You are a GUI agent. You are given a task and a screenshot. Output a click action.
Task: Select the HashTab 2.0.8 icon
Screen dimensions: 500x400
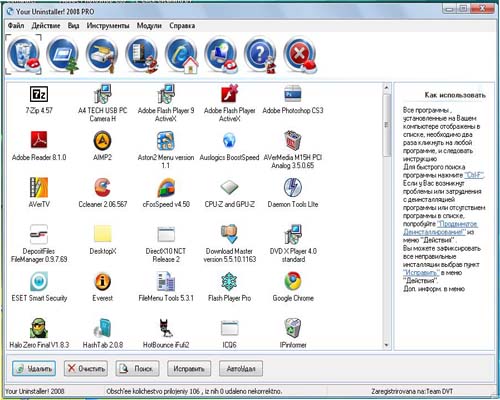pyautogui.click(x=102, y=328)
